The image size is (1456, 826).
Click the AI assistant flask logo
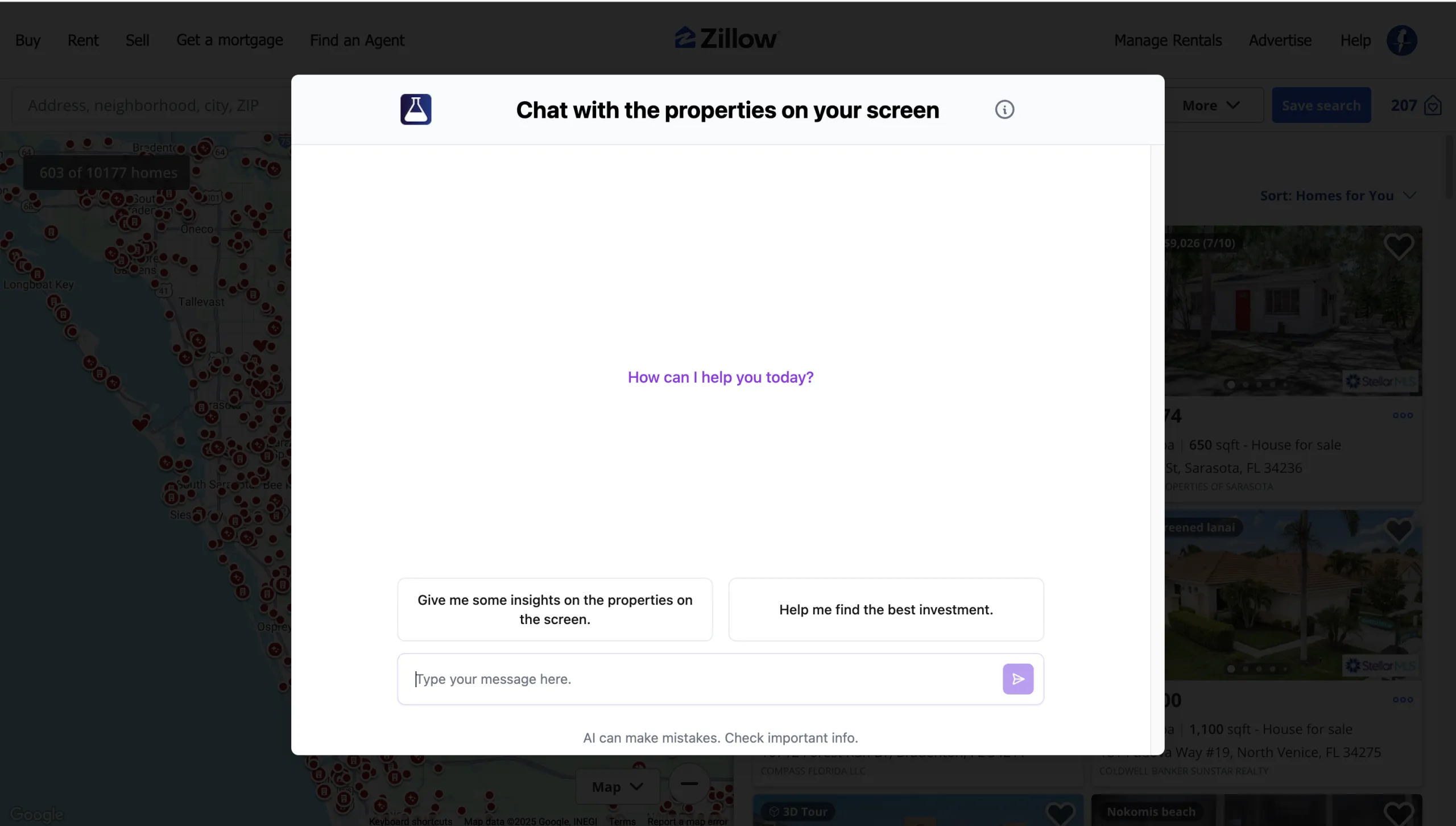tap(416, 109)
